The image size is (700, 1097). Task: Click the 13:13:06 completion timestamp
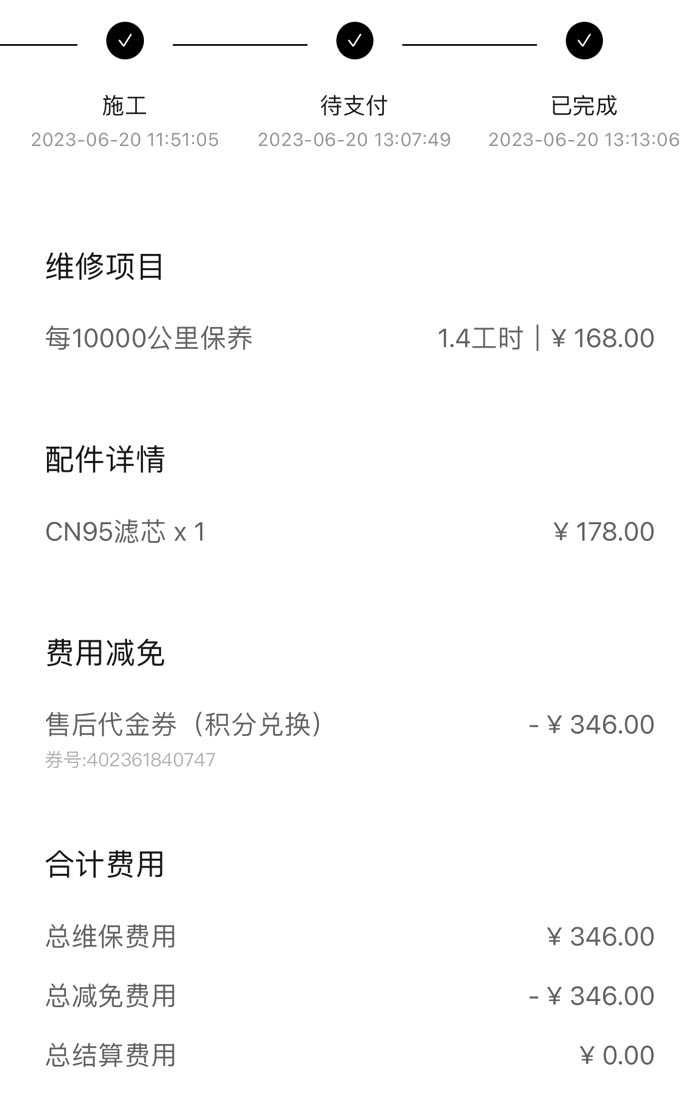click(584, 140)
